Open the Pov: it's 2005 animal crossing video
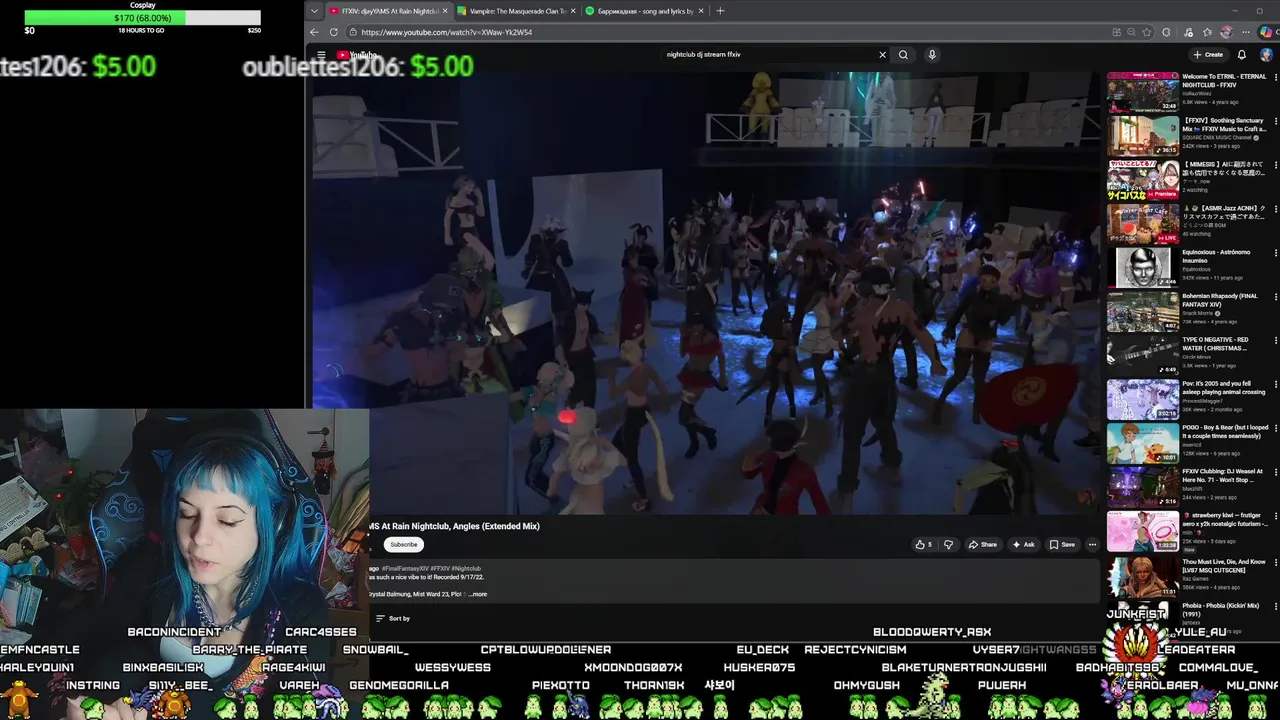The height and width of the screenshot is (720, 1280). click(x=1143, y=400)
